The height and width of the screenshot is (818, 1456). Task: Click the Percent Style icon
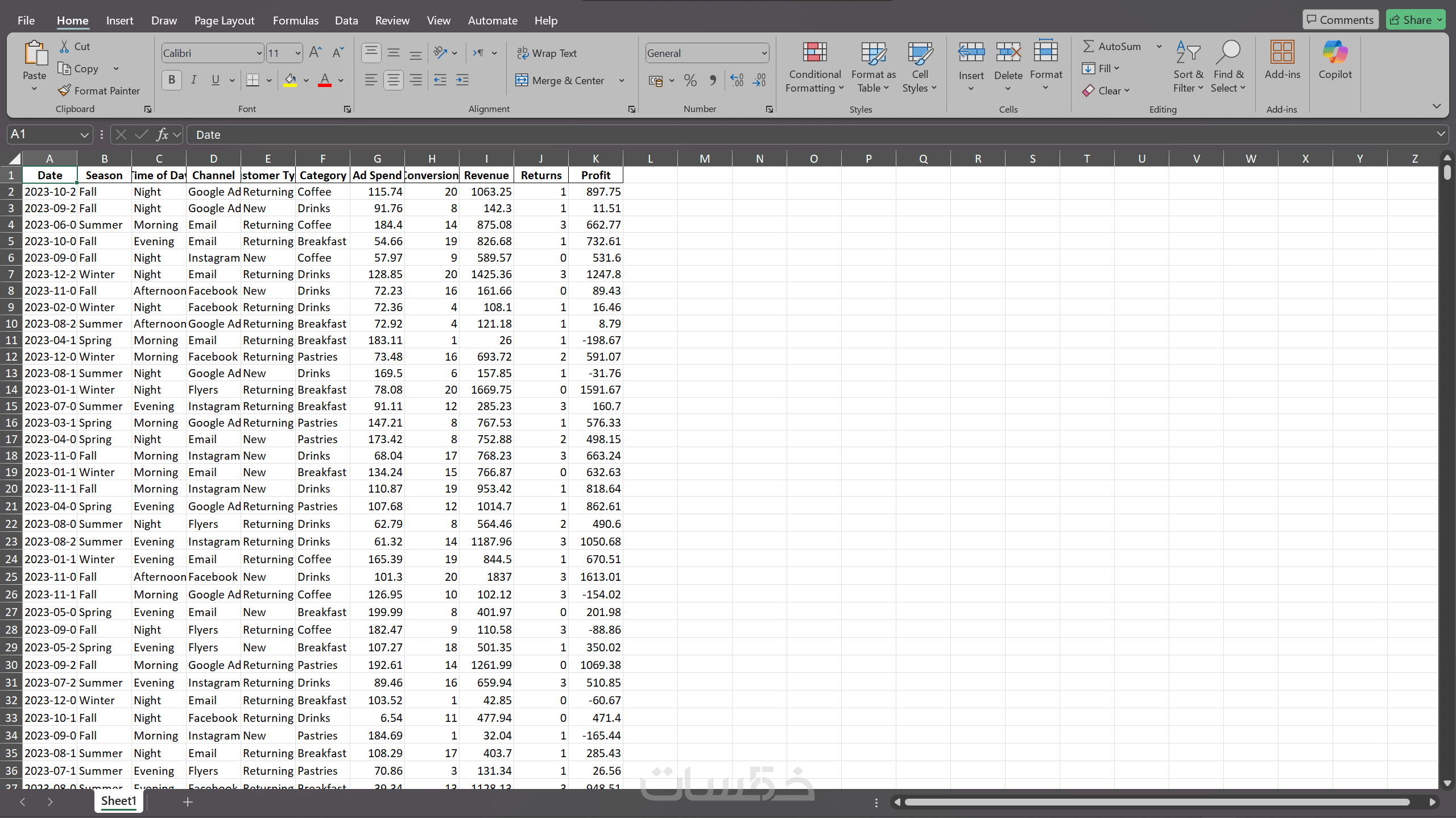690,81
